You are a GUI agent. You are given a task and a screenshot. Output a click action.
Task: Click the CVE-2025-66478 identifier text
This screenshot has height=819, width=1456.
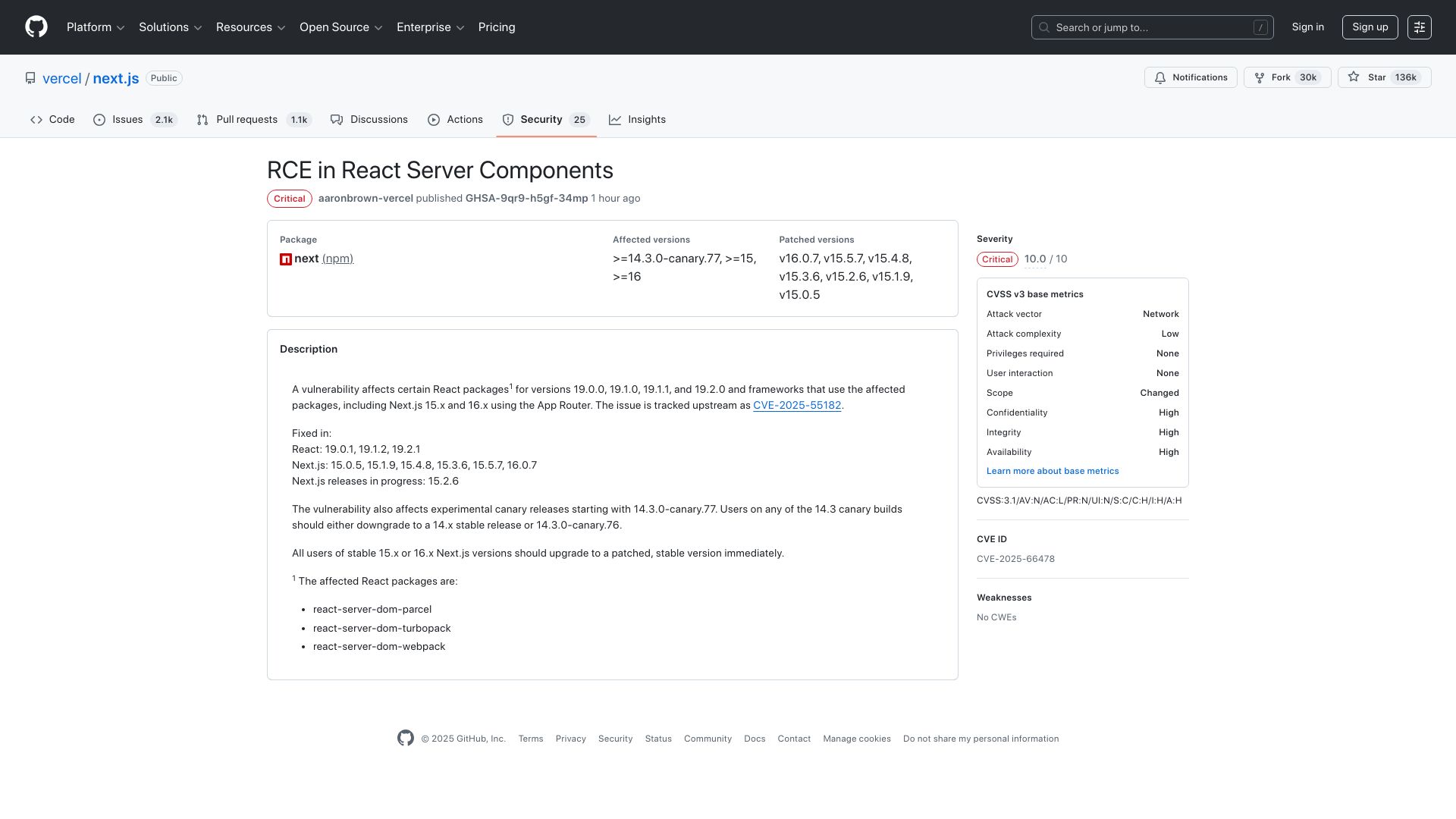[x=1015, y=560]
